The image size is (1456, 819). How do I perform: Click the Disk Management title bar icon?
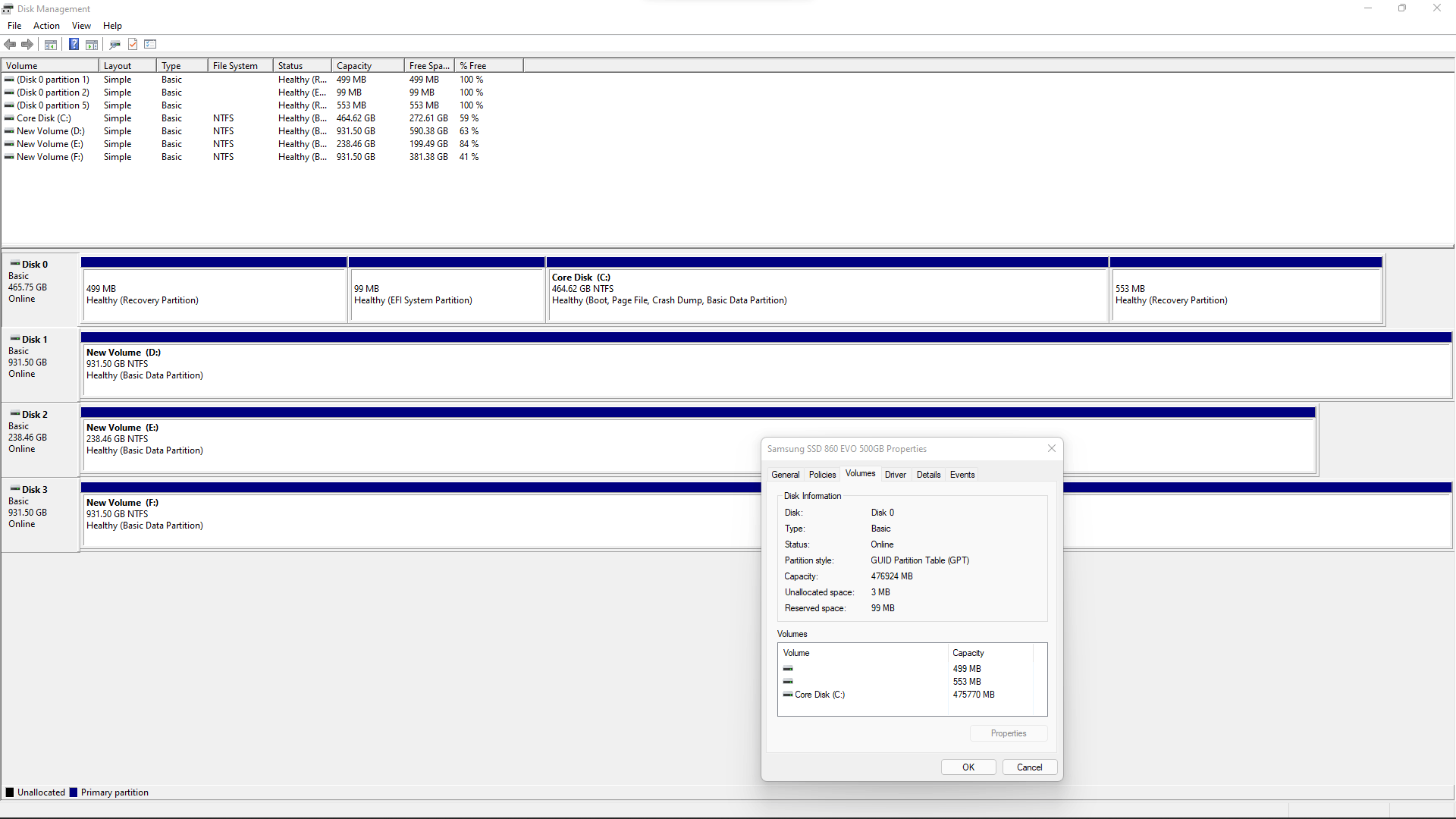[8, 8]
